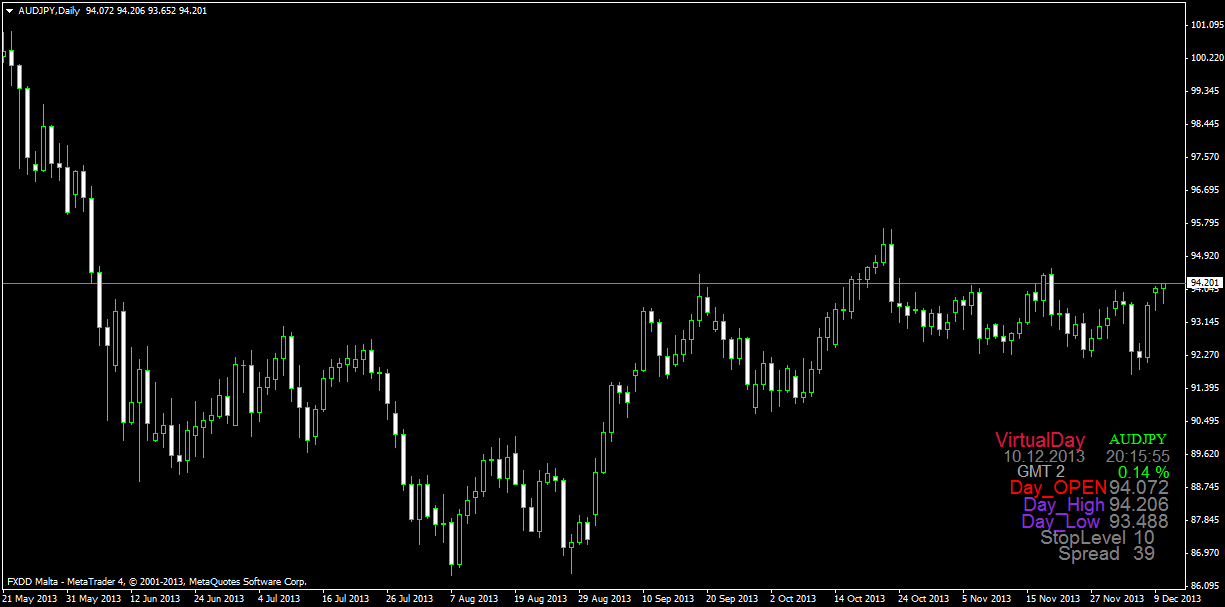The width and height of the screenshot is (1225, 607).
Task: Select the Spread 39 text
Action: point(1106,553)
